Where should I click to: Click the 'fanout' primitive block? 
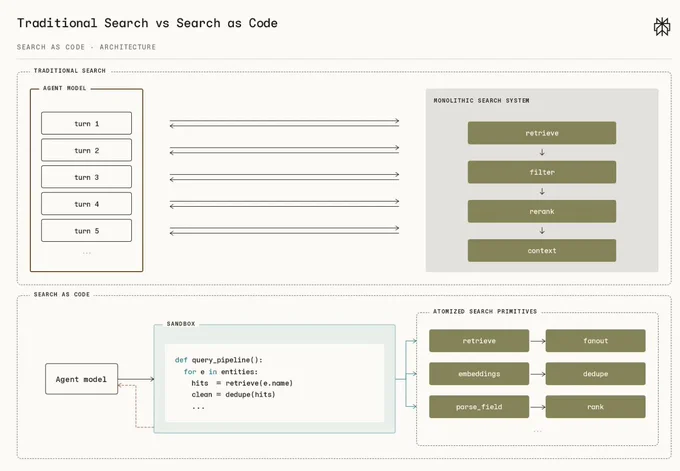595,340
